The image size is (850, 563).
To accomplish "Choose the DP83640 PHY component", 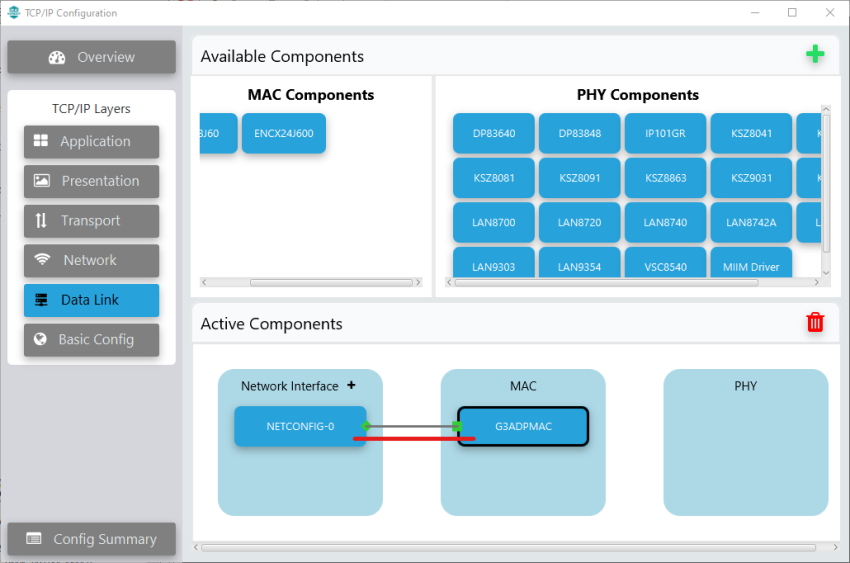I will coord(494,133).
